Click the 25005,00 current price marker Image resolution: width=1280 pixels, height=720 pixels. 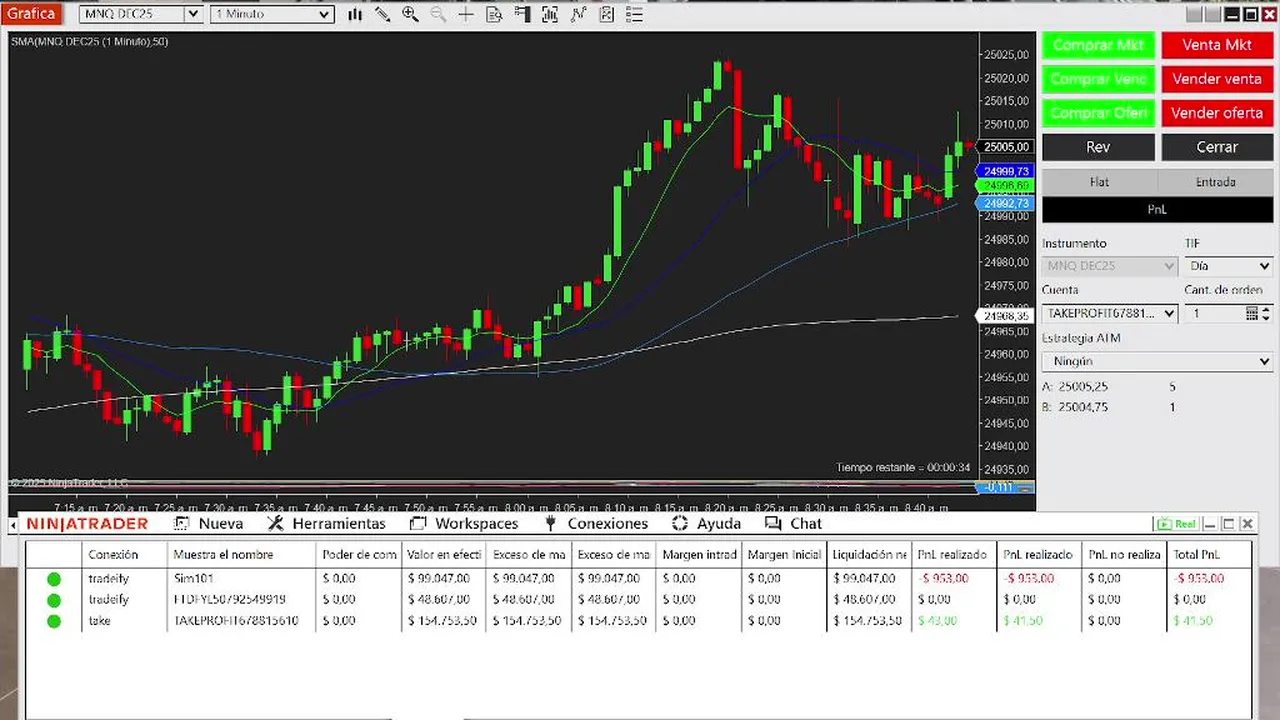[1006, 147]
